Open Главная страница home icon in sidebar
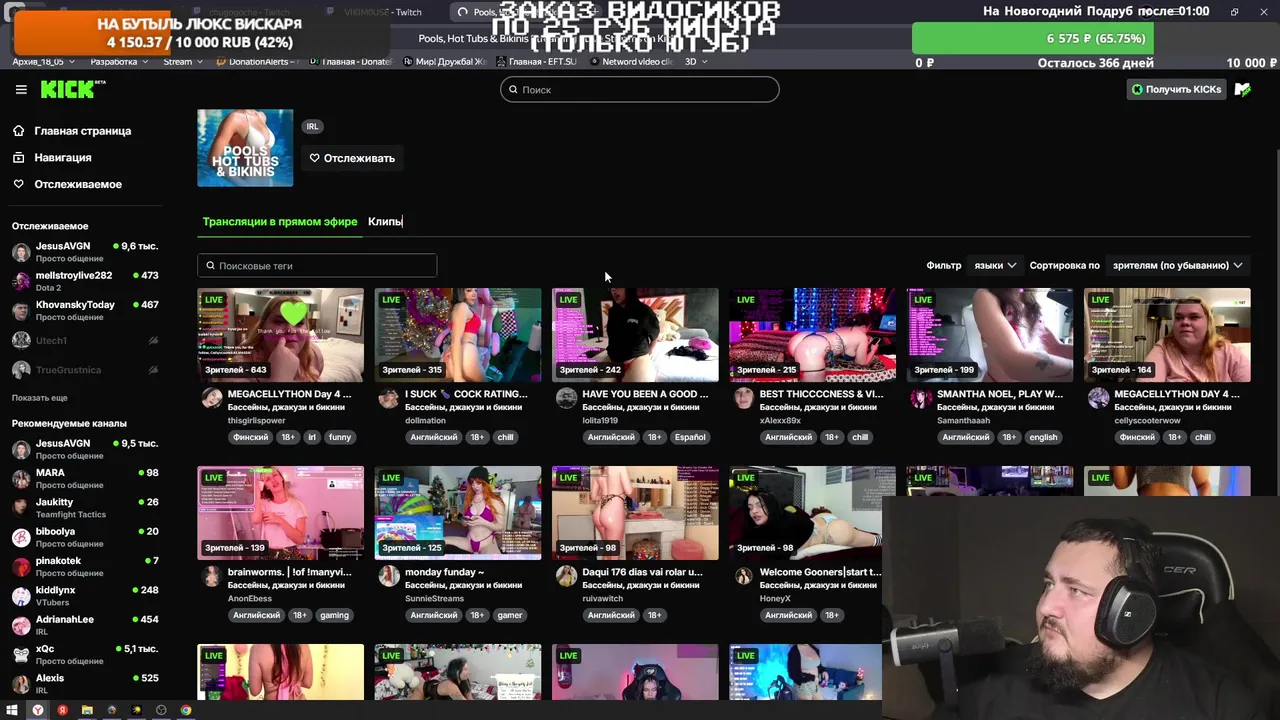The width and height of the screenshot is (1280, 720). pos(18,131)
